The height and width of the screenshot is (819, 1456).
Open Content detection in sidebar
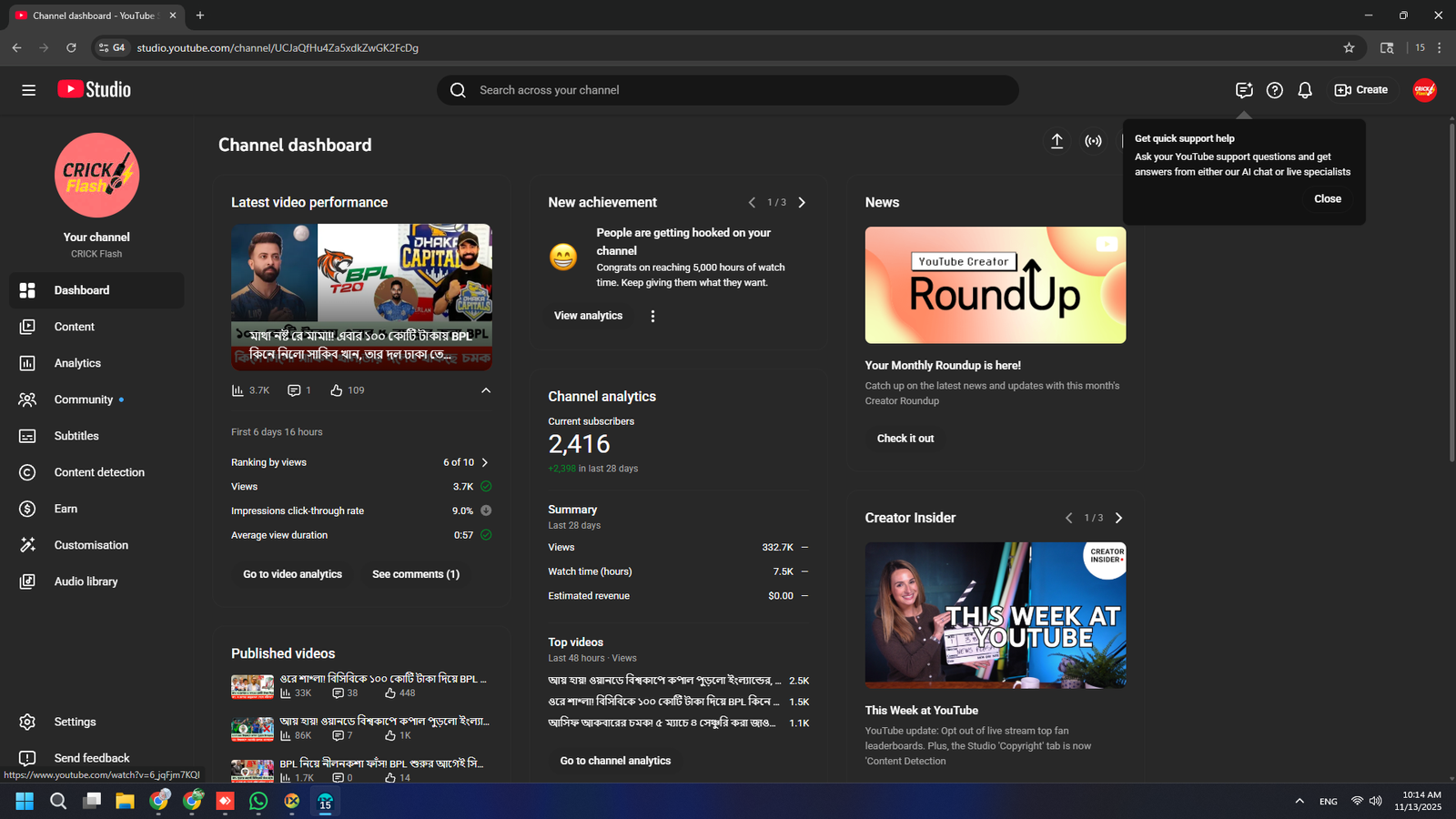pos(99,472)
